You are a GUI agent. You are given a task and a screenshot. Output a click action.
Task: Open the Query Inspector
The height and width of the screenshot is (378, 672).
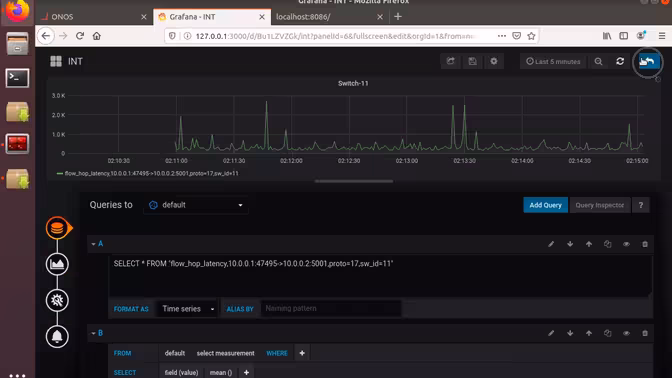click(x=600, y=205)
